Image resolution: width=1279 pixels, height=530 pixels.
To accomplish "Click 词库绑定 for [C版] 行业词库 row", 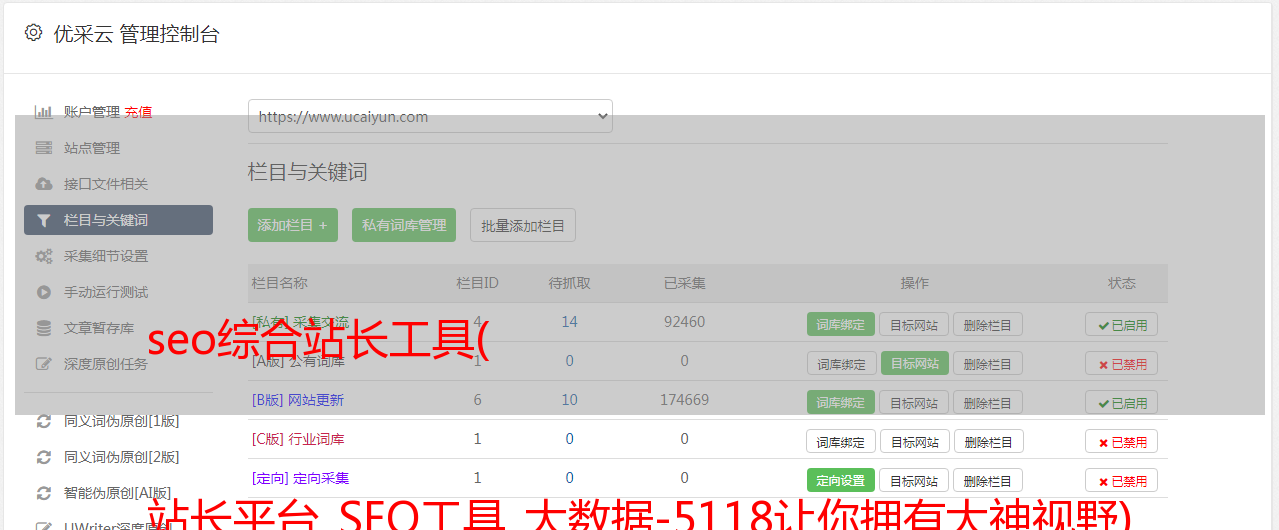I will click(x=841, y=441).
